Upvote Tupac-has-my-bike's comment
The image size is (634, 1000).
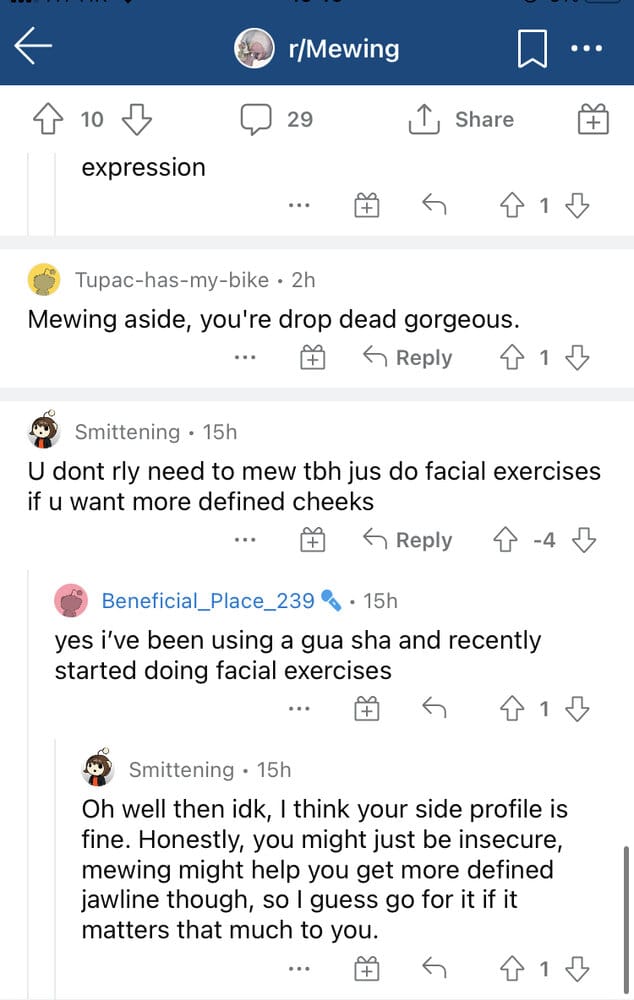click(x=510, y=357)
